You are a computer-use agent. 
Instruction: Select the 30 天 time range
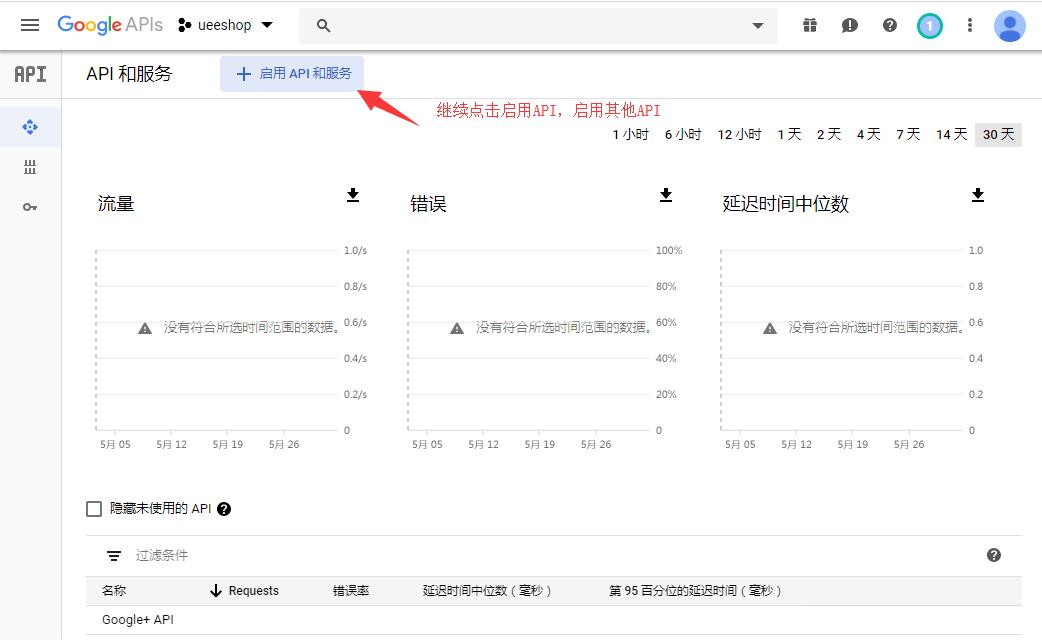999,134
